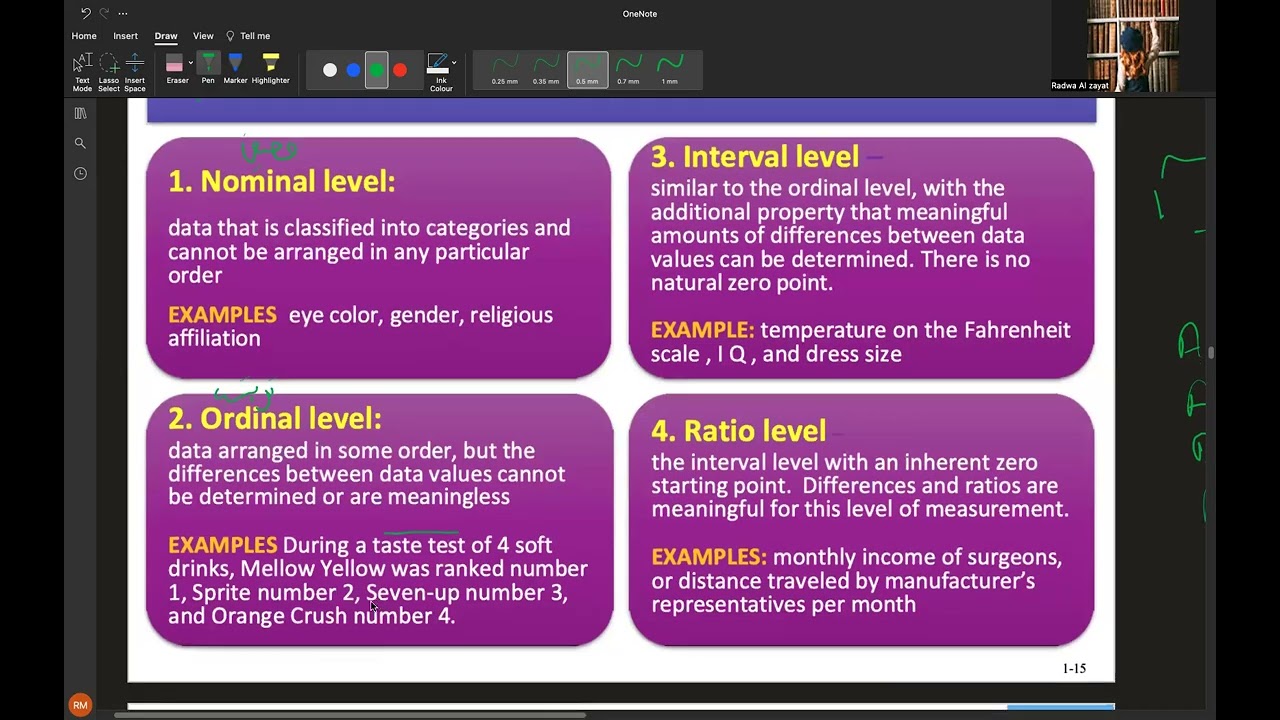
Task: Set pen thickness to 0.5 mm
Action: (587, 70)
